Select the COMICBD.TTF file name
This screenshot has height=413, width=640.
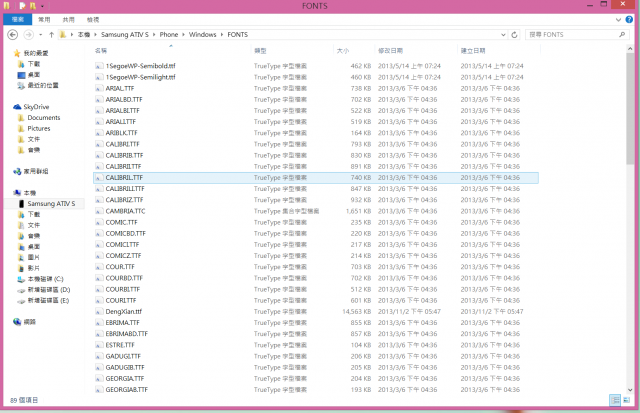(126, 233)
